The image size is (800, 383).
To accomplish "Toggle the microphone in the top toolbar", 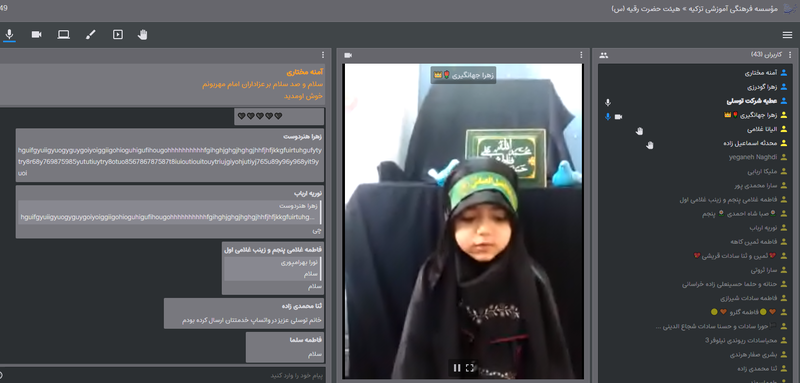I will (9, 35).
